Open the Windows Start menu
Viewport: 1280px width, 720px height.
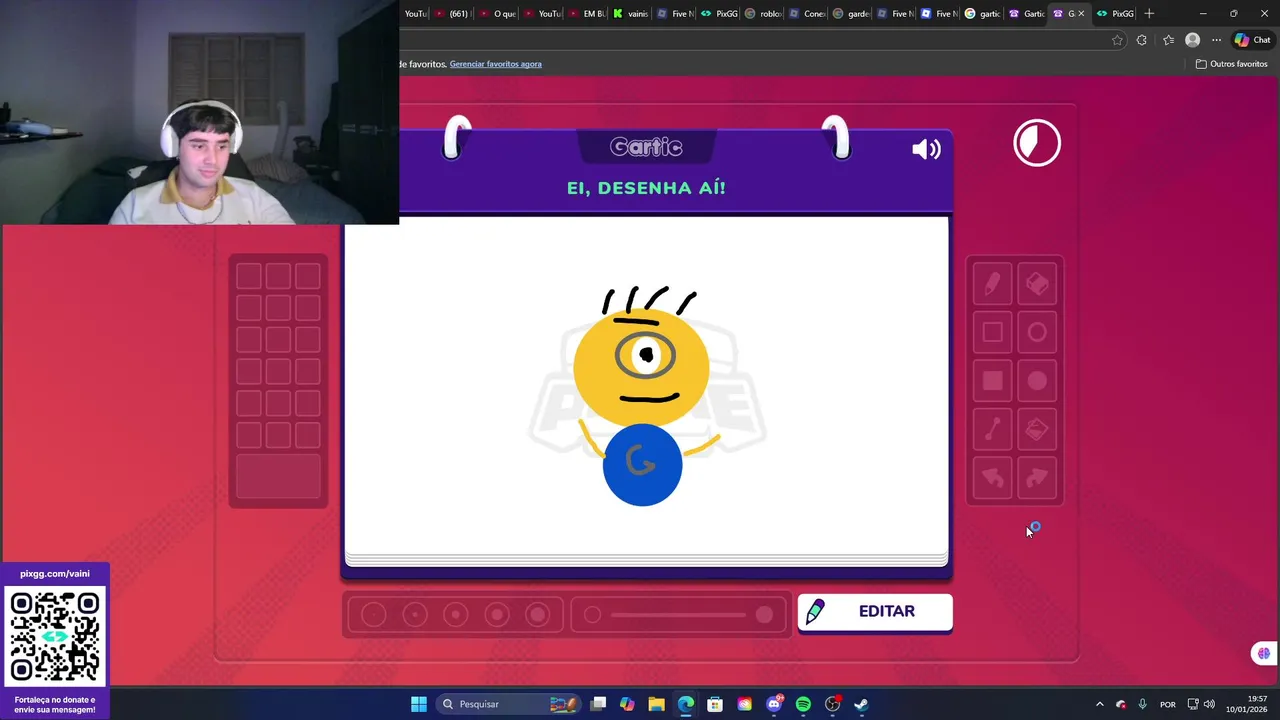419,704
